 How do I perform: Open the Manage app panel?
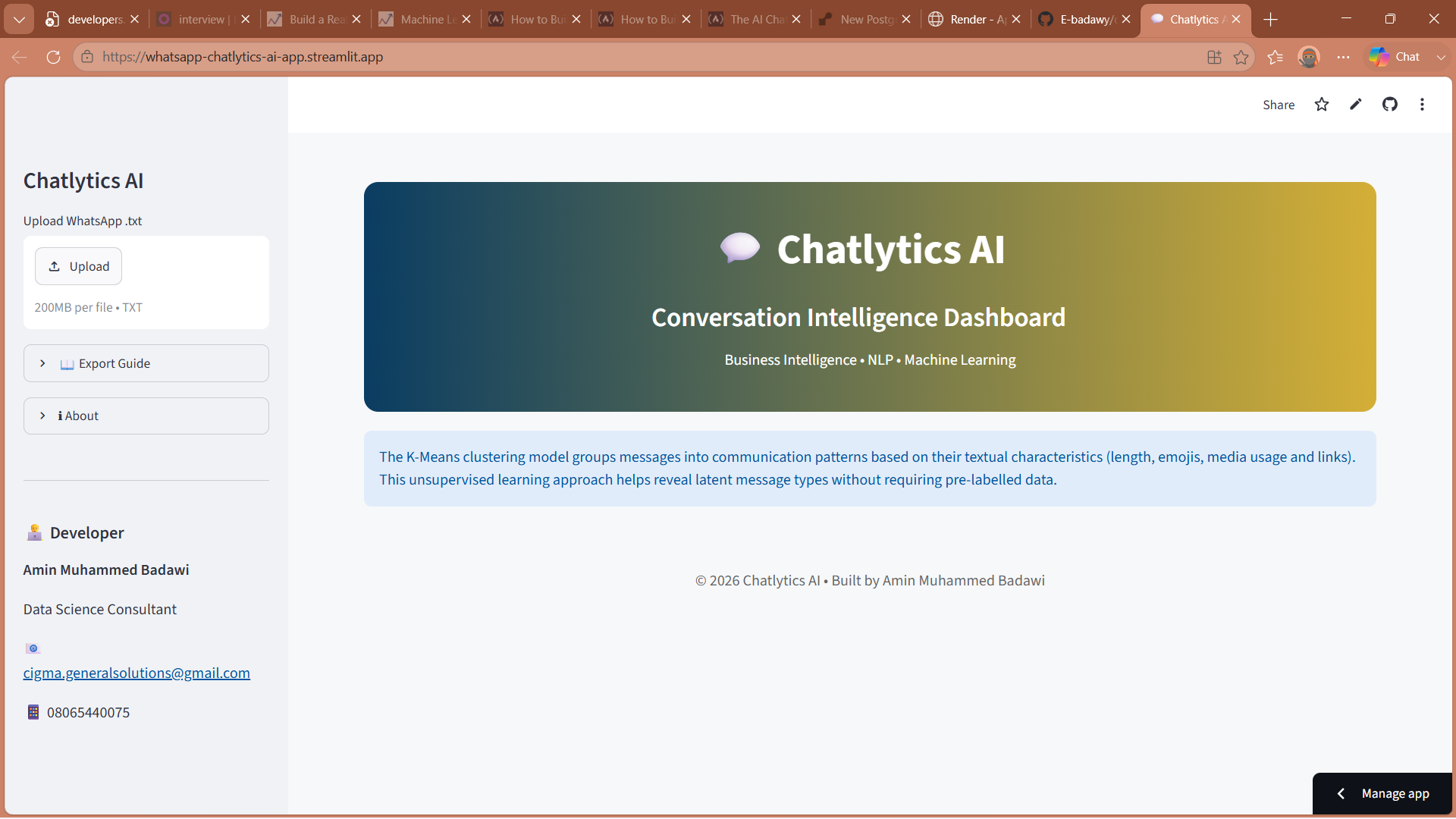point(1382,793)
